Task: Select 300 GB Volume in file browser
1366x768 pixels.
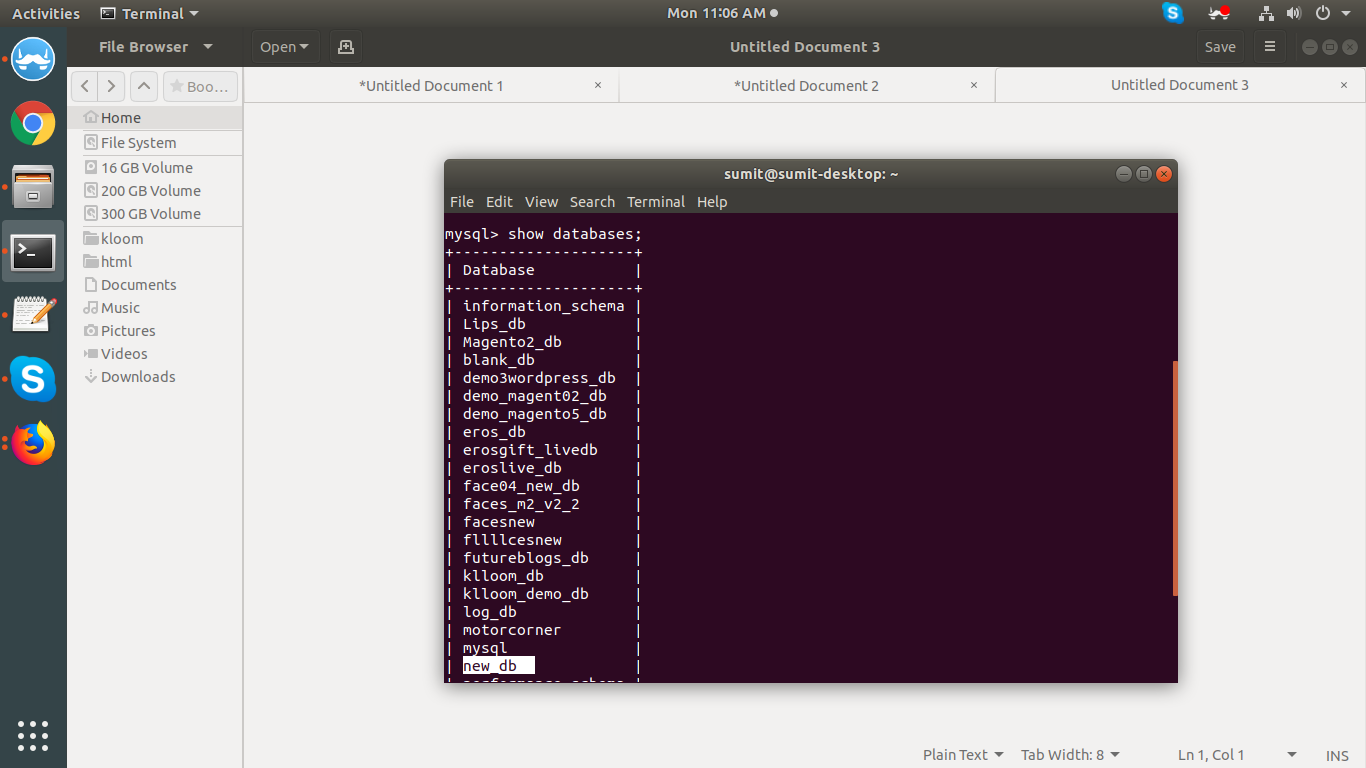Action: click(x=155, y=214)
